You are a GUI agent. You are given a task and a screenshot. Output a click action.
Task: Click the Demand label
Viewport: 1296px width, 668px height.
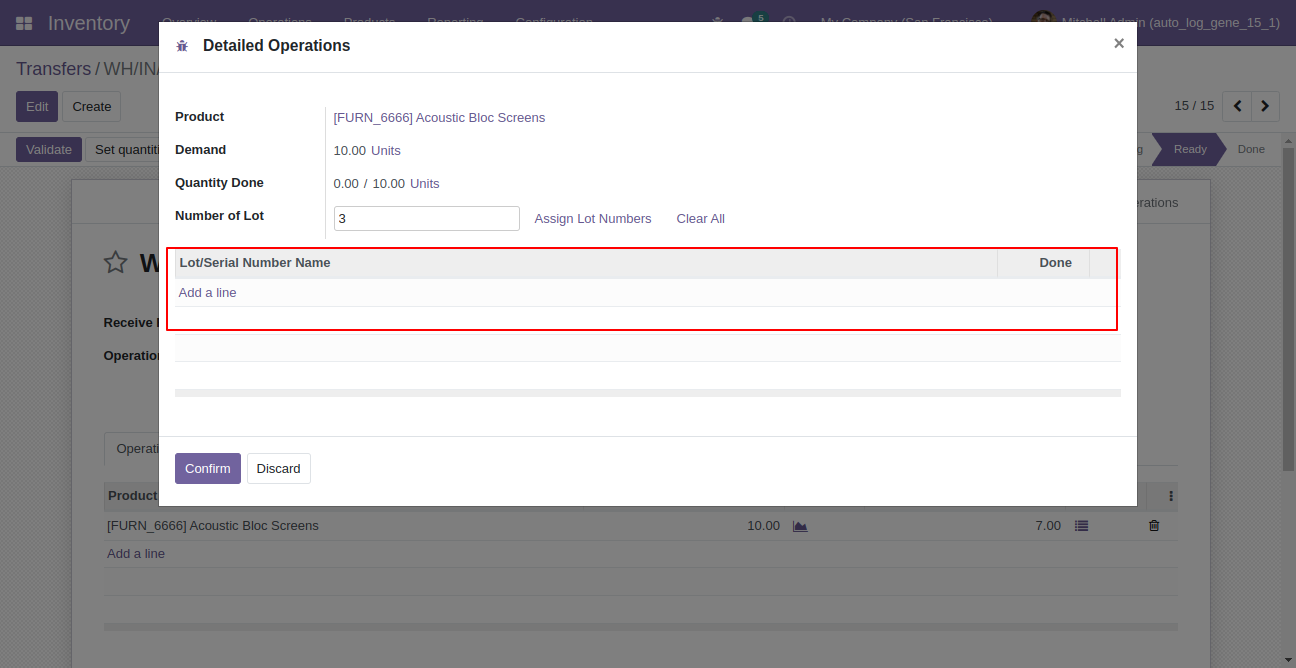200,150
